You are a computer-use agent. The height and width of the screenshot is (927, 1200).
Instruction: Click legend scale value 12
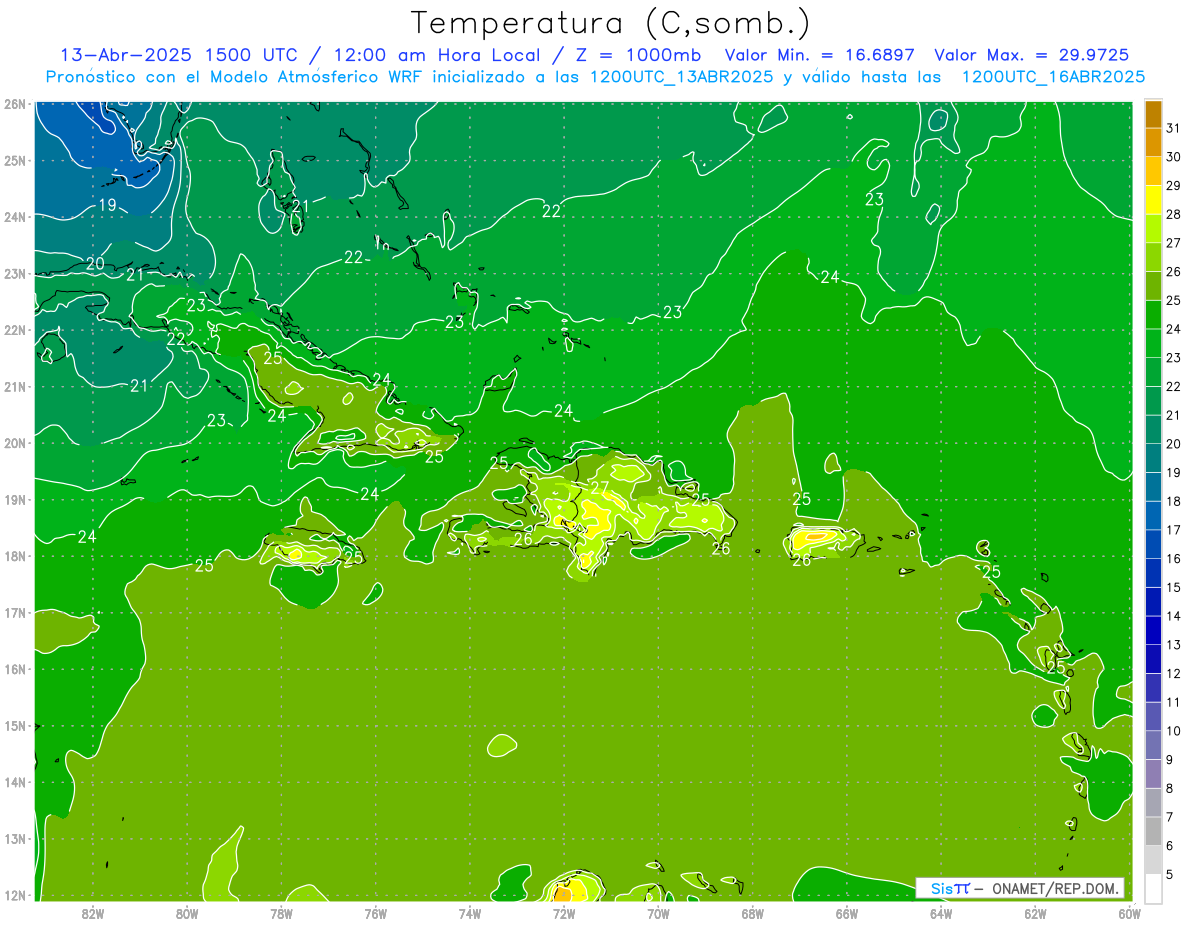click(1174, 673)
